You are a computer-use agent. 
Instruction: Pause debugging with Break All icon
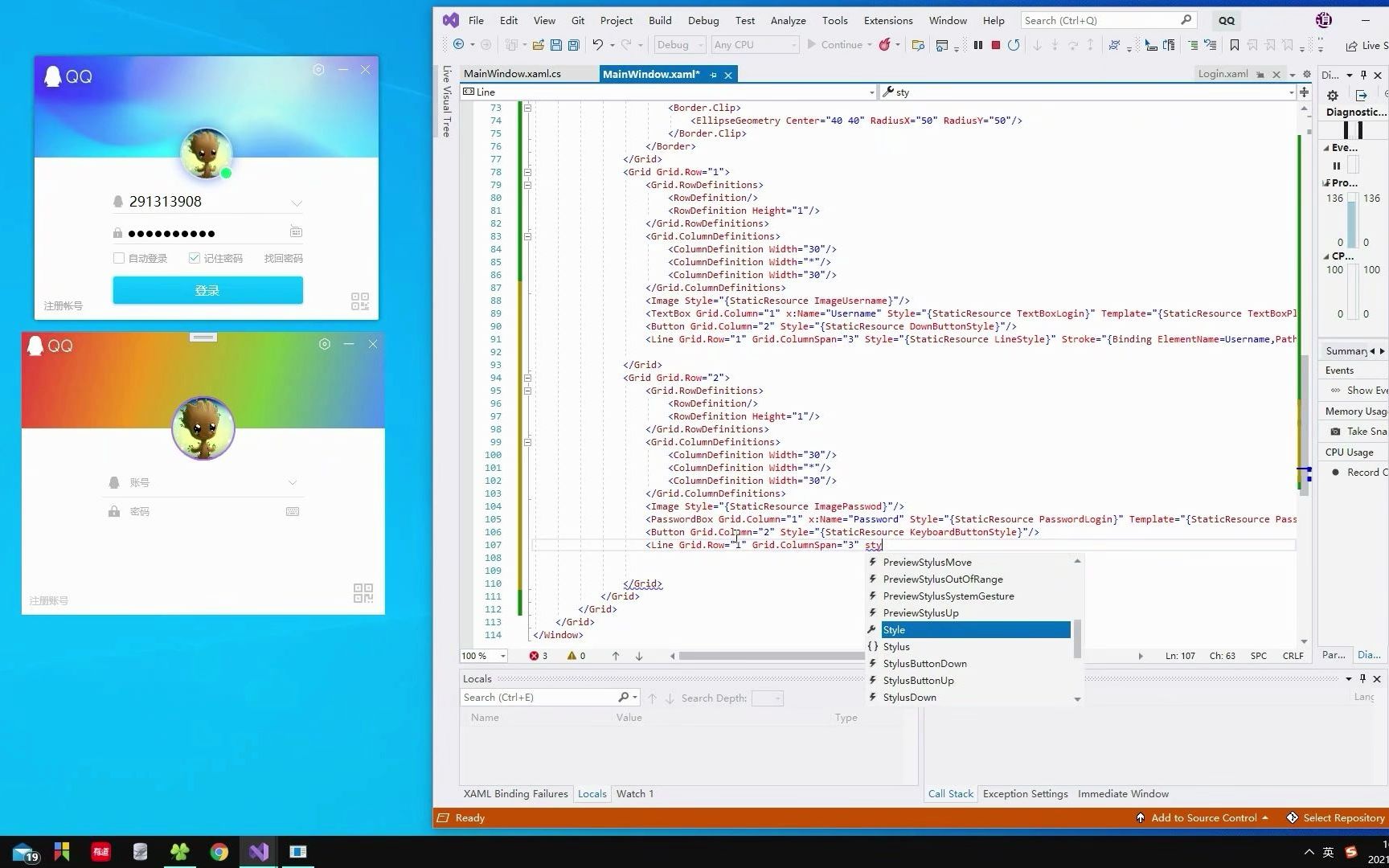(x=978, y=45)
